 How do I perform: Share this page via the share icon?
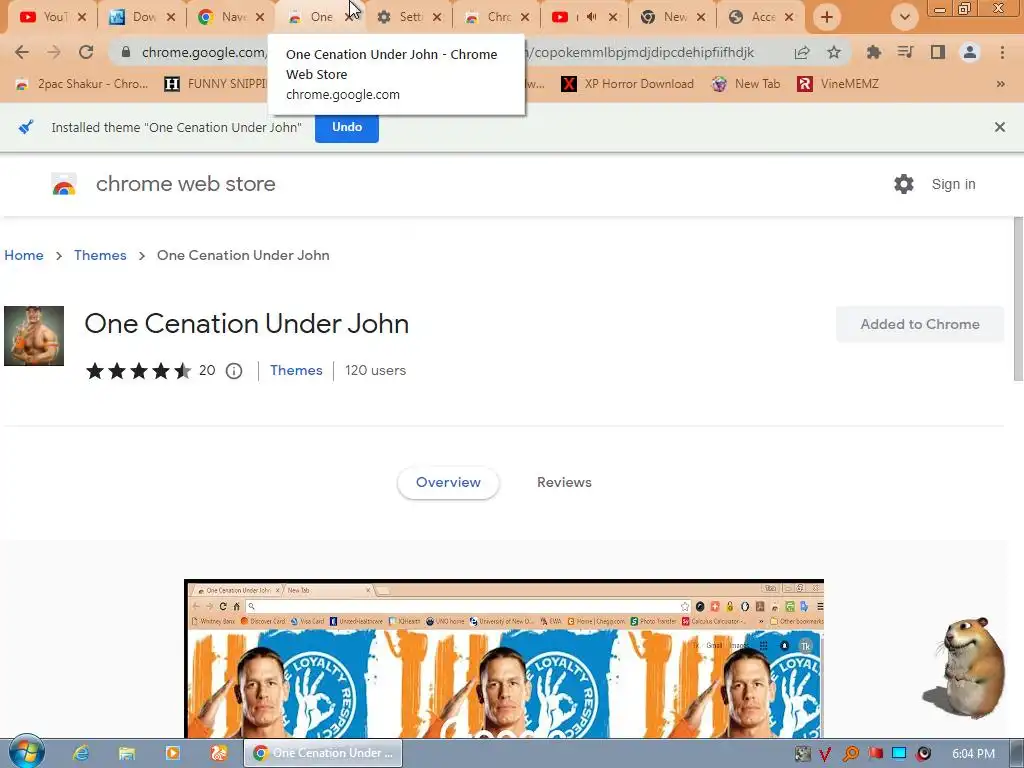point(802,52)
